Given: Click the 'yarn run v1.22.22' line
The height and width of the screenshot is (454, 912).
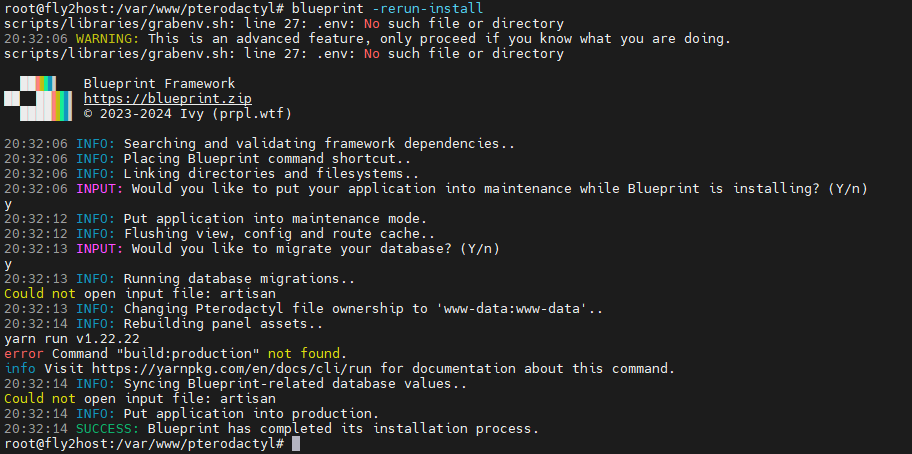Looking at the screenshot, I should click(x=72, y=338).
